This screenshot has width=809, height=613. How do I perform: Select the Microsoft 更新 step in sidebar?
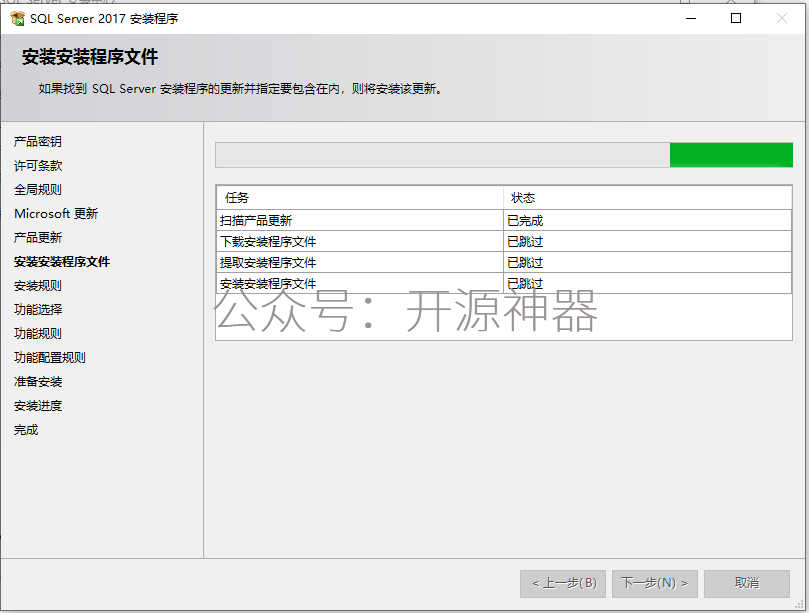pyautogui.click(x=56, y=214)
